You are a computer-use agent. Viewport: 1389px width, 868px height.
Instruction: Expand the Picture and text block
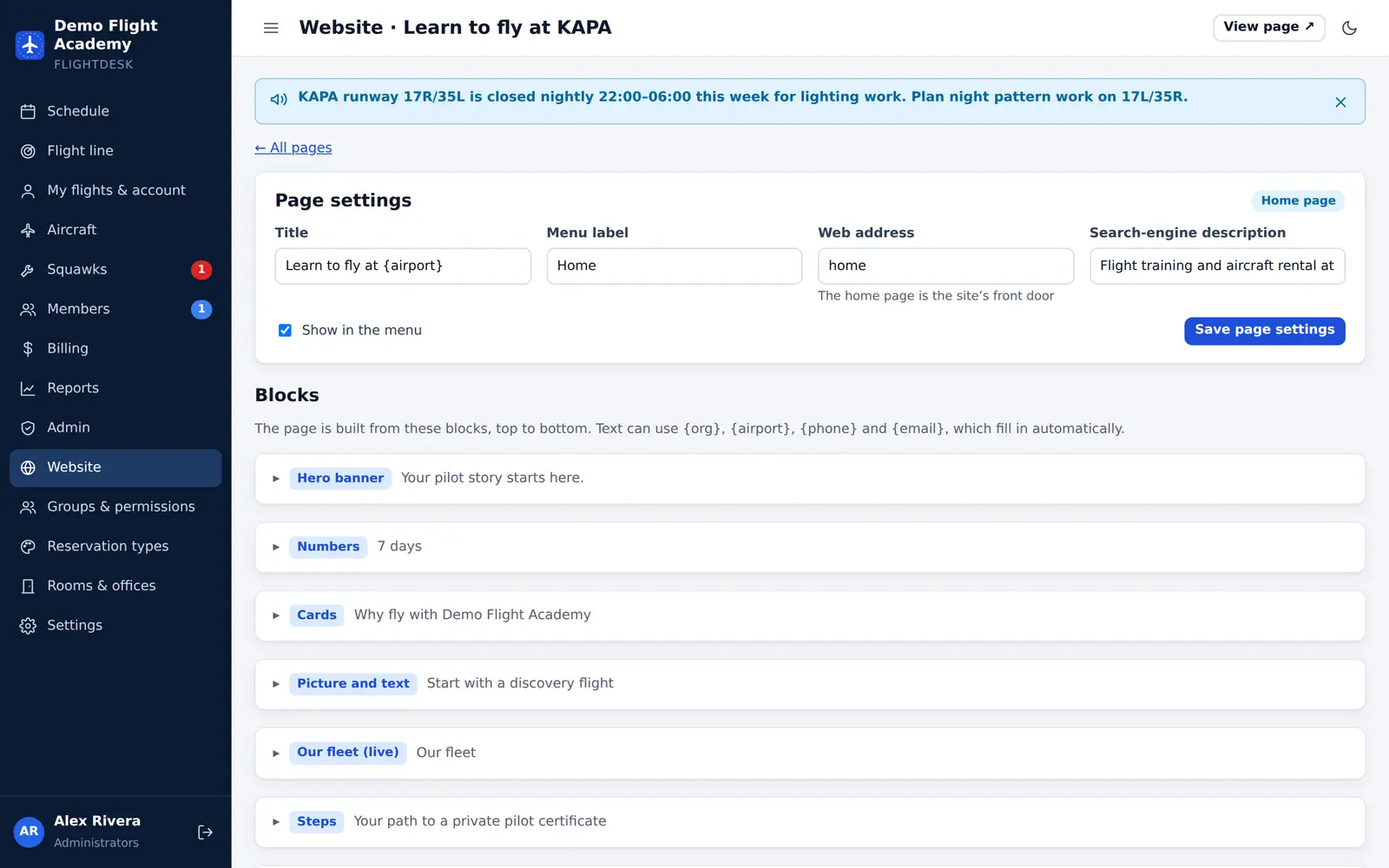click(276, 684)
